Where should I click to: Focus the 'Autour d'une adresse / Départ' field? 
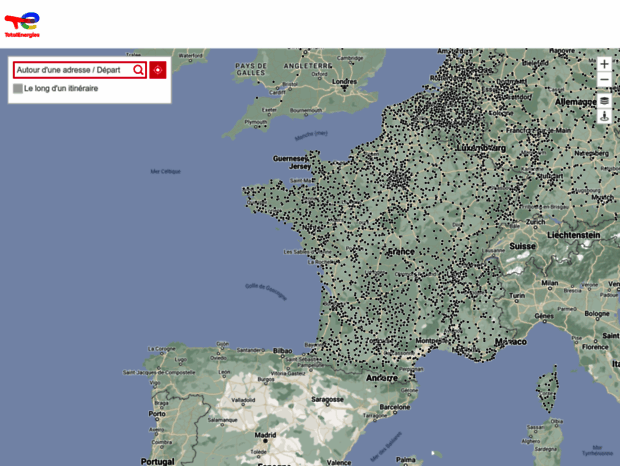[72, 70]
